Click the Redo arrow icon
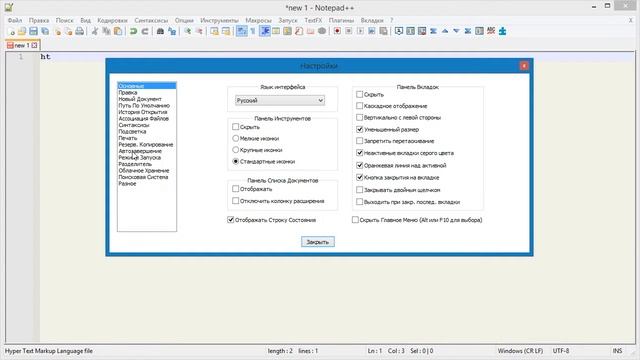Viewport: 640px width, 360px height. pyautogui.click(x=144, y=31)
